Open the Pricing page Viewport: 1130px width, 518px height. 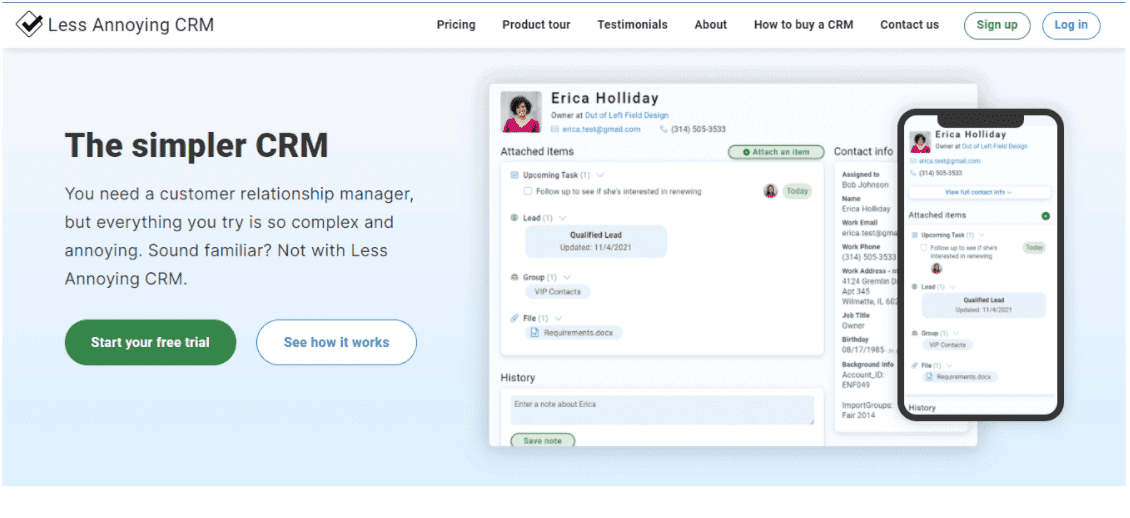[456, 24]
